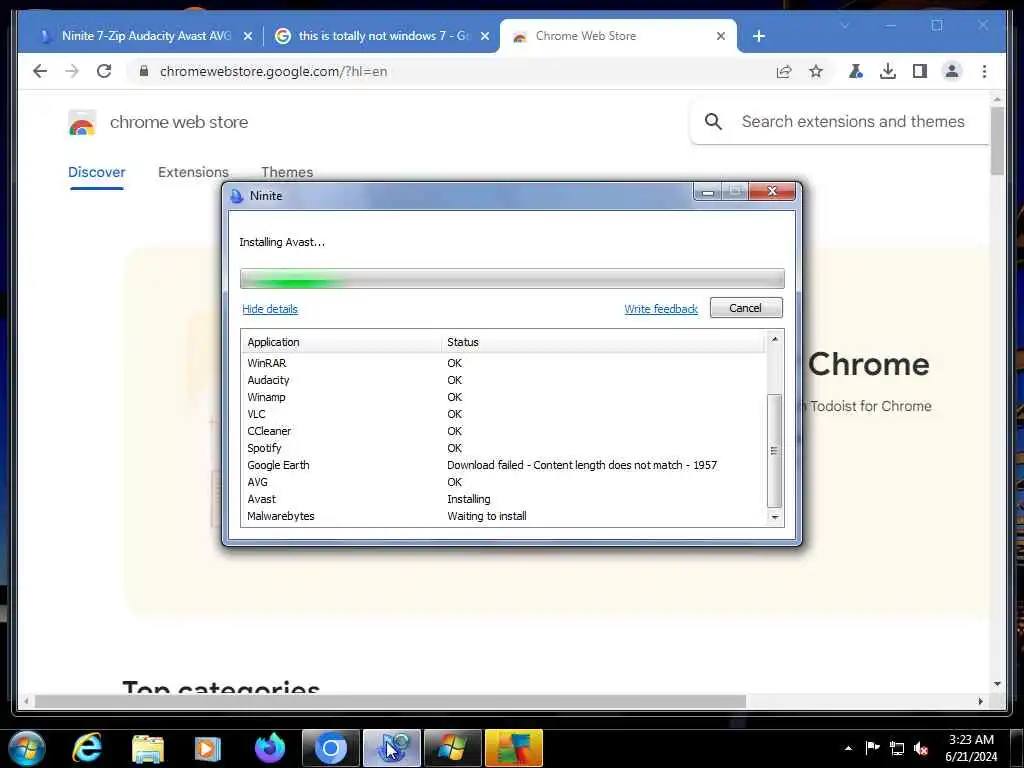Open the Discover tab in the store

pyautogui.click(x=97, y=172)
